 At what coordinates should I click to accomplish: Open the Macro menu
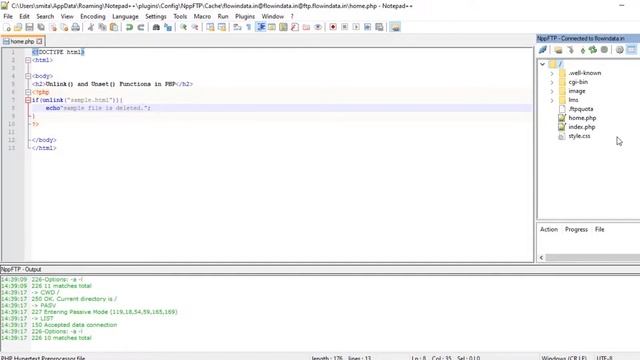[202, 16]
